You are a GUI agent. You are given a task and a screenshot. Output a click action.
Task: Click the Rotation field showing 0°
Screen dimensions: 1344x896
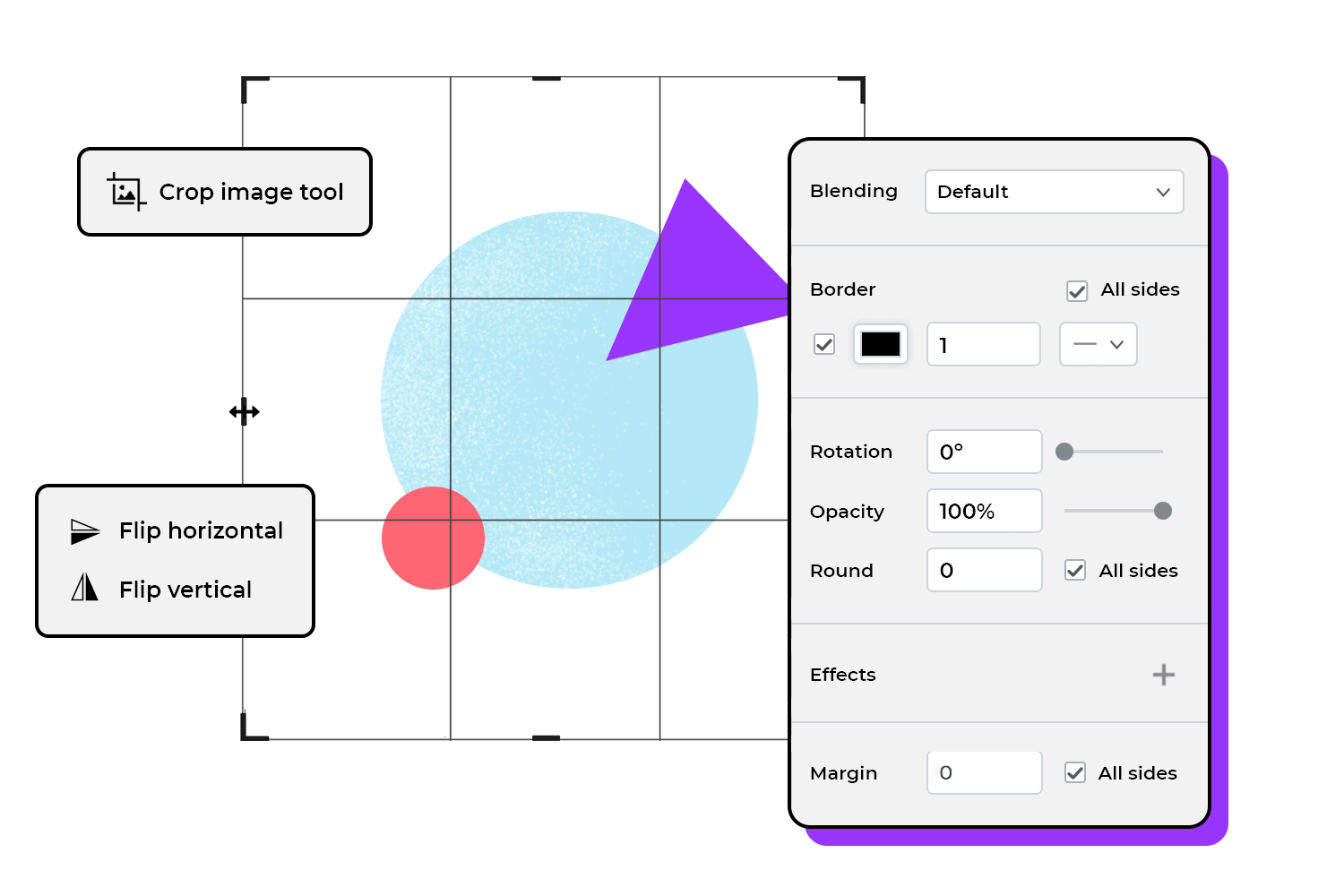985,452
